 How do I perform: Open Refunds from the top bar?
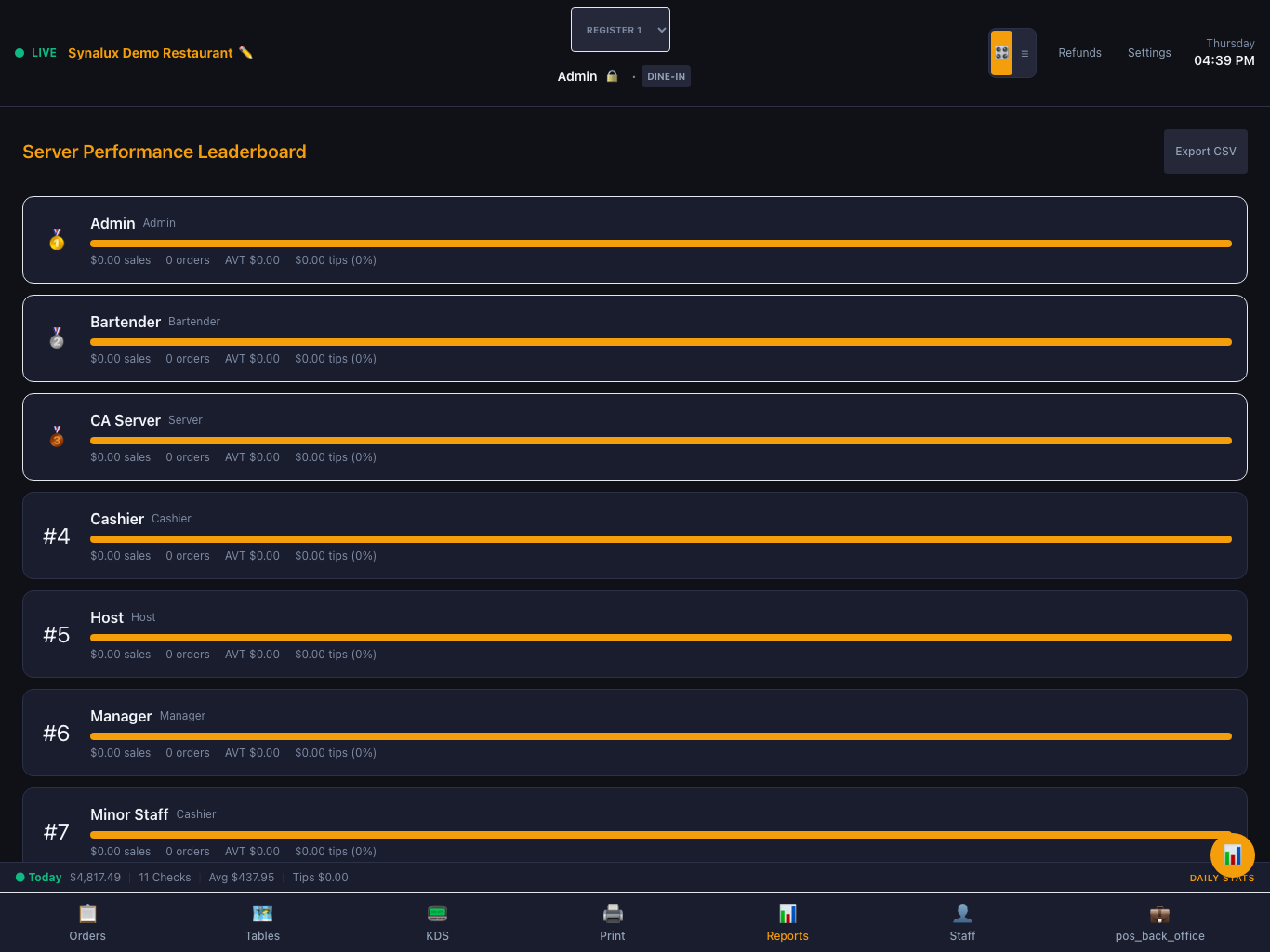pyautogui.click(x=1079, y=53)
